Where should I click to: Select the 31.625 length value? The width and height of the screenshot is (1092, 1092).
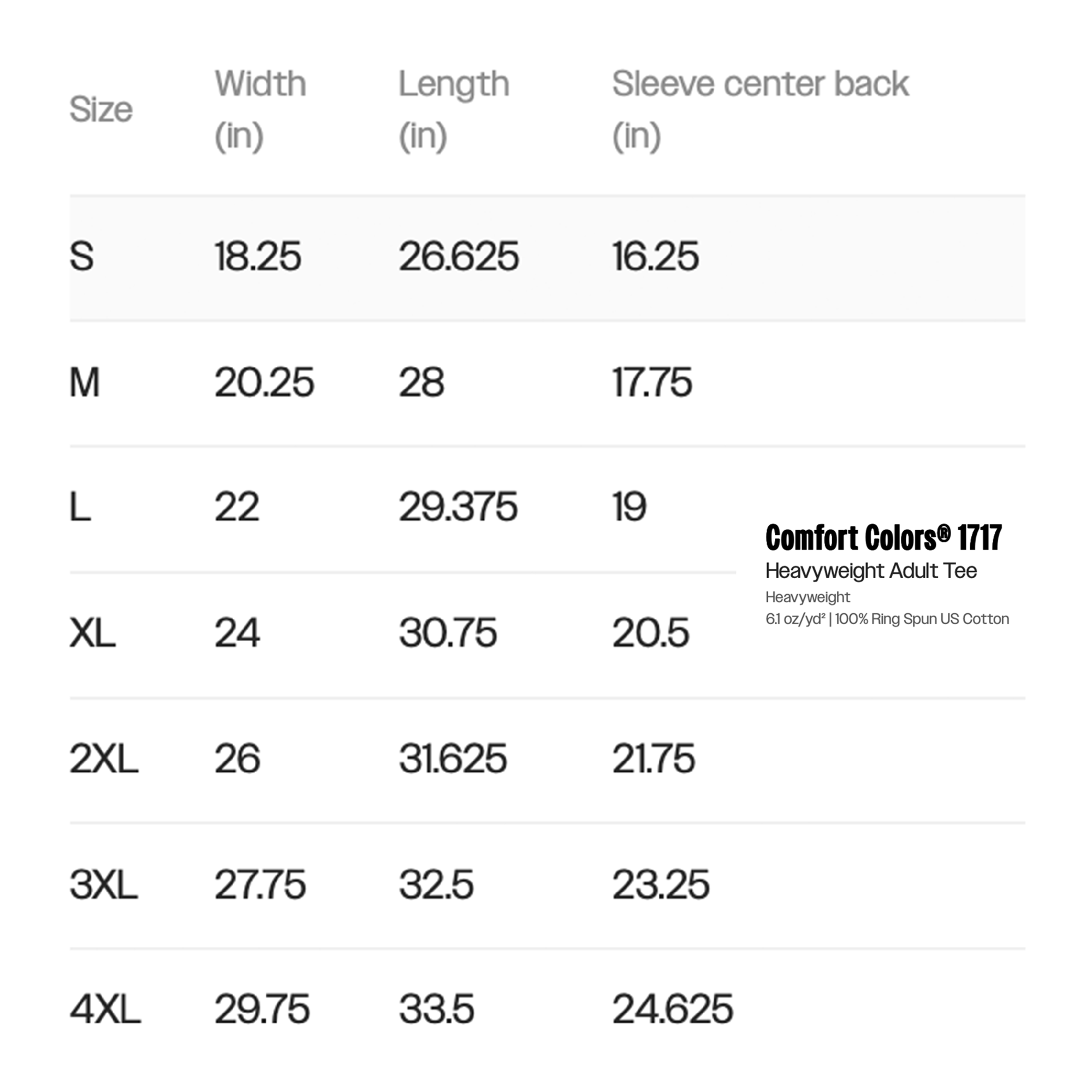[x=453, y=758]
